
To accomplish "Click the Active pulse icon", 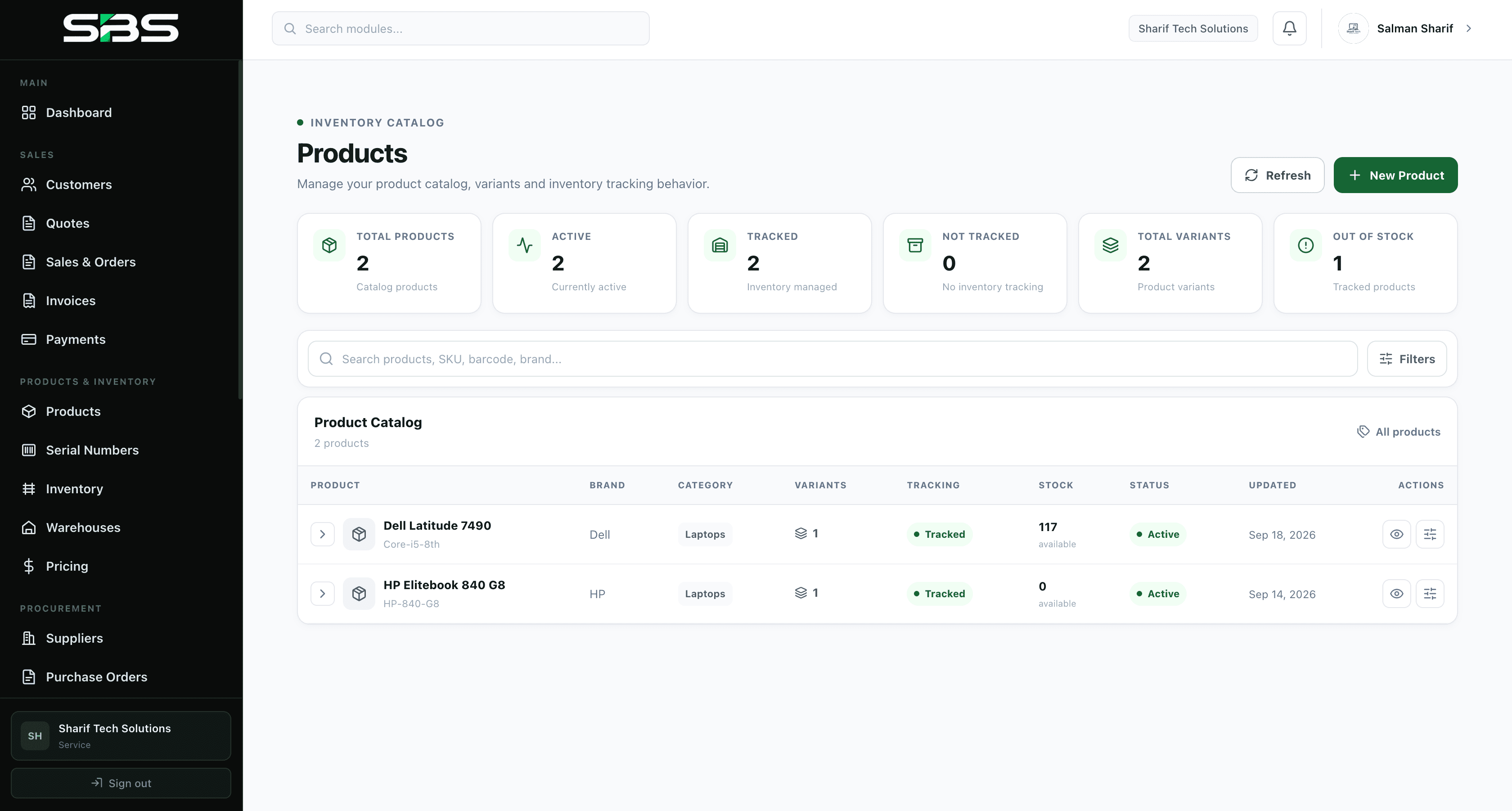I will coord(525,245).
